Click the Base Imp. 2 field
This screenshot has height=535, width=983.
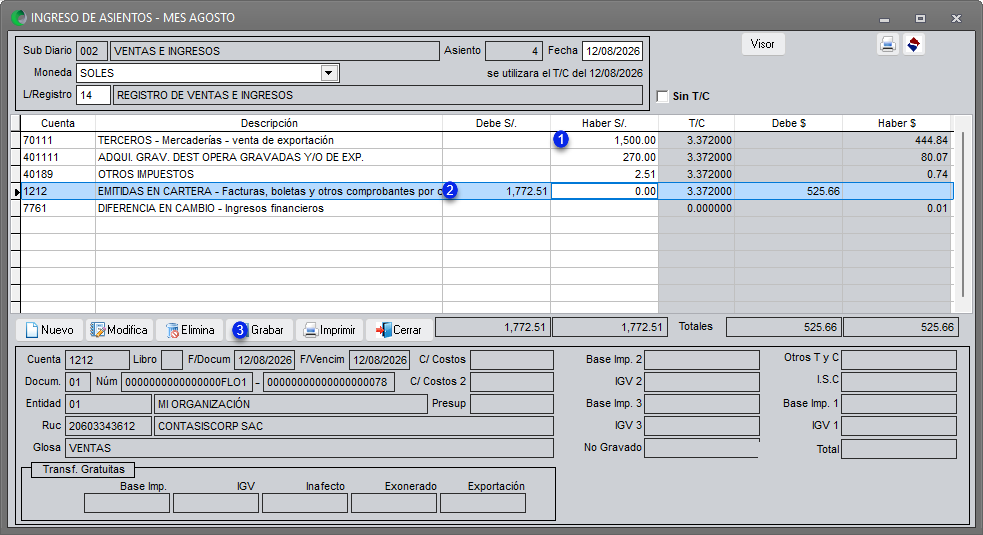(x=702, y=360)
